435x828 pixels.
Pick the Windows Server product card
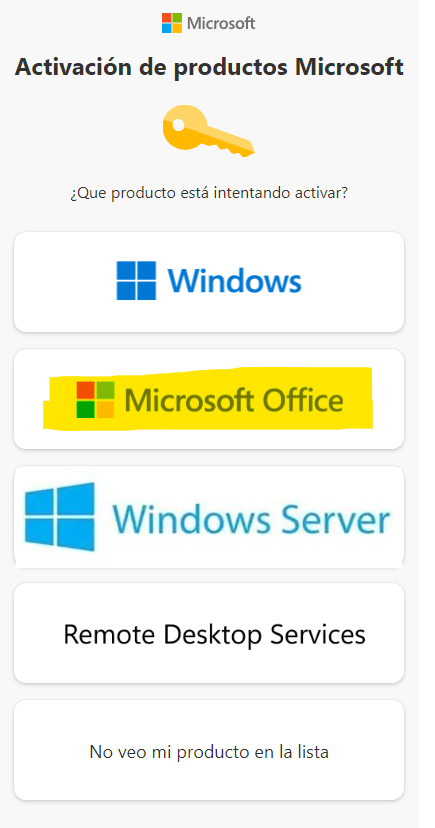coord(209,516)
